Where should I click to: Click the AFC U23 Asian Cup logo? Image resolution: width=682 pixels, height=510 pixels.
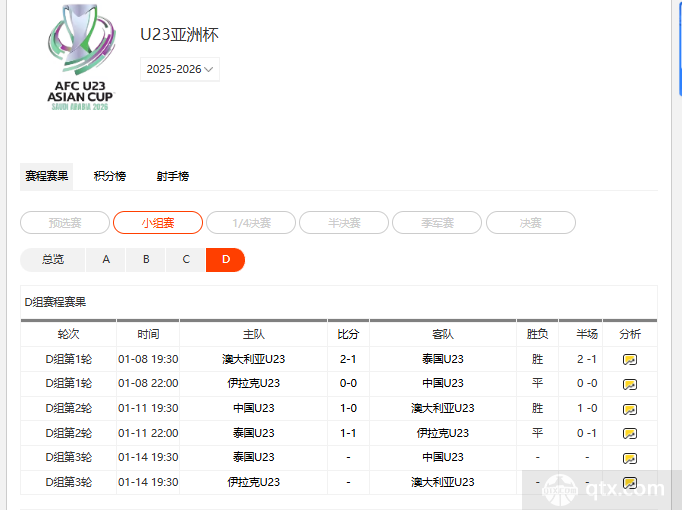pos(80,57)
